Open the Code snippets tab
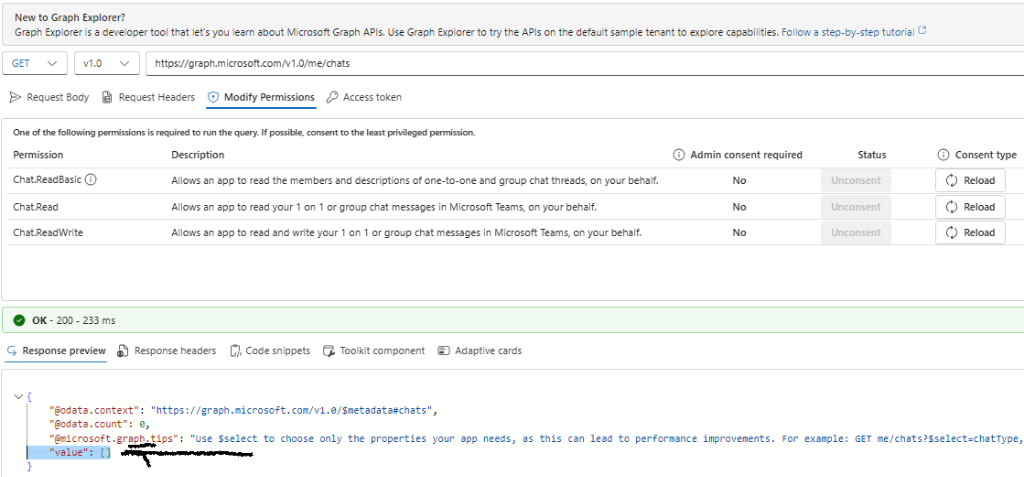The width and height of the screenshot is (1024, 477). 270,351
